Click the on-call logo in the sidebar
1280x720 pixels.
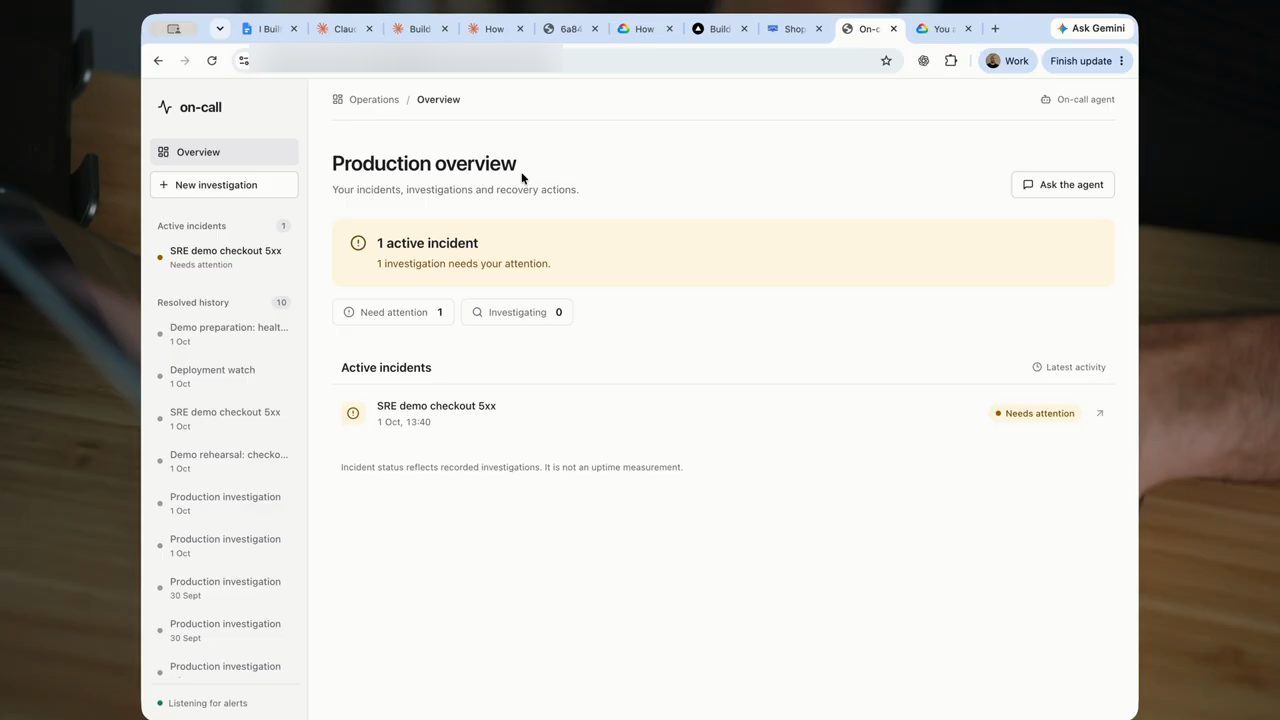(x=190, y=107)
